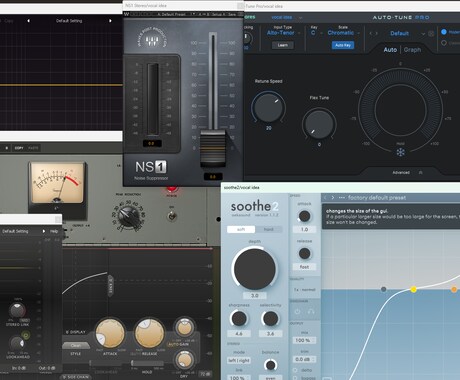Screen dimensions: 460x380
Task: Switch to the Auto tab in Auto-Tune
Action: [x=390, y=50]
